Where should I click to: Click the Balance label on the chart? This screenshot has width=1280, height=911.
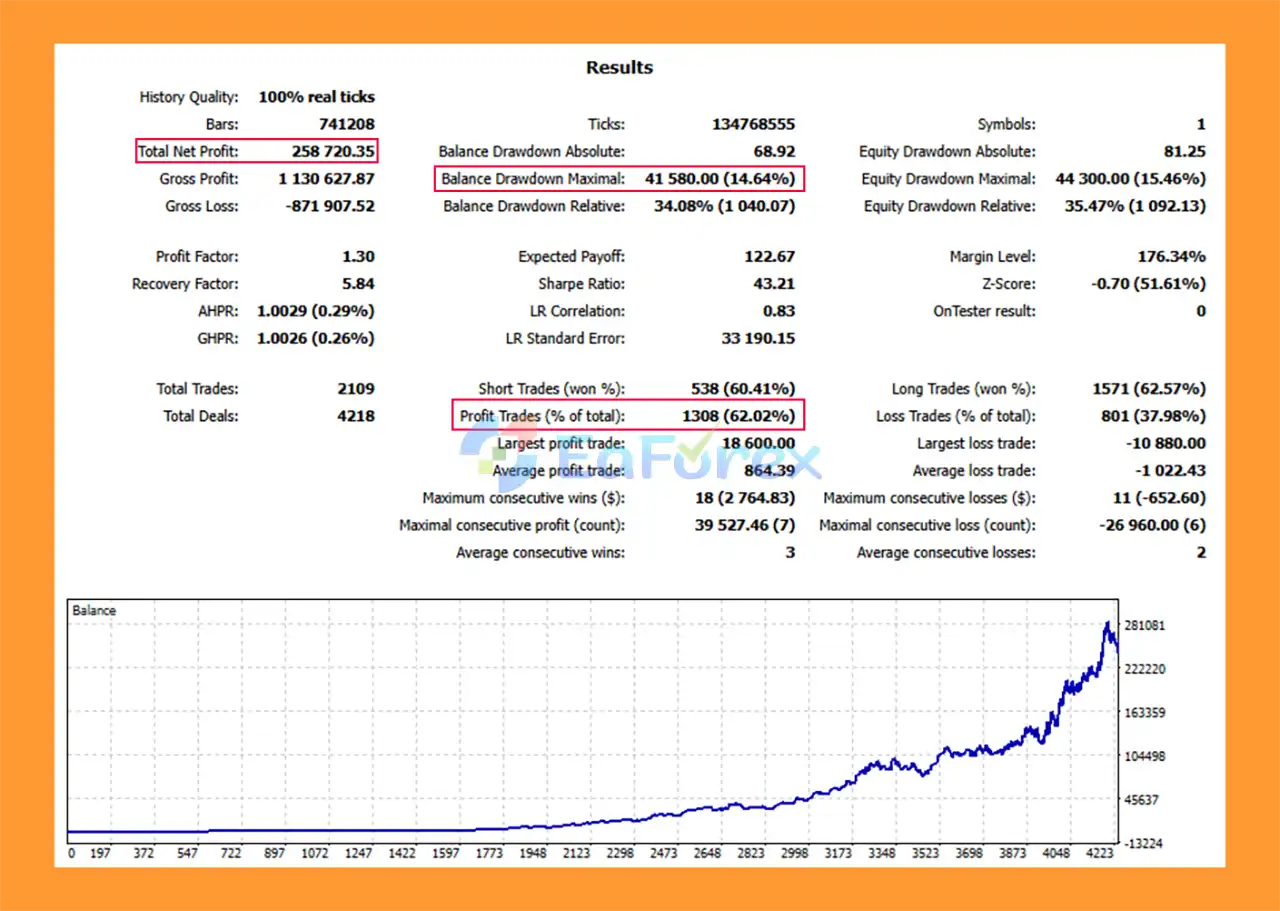[x=94, y=610]
